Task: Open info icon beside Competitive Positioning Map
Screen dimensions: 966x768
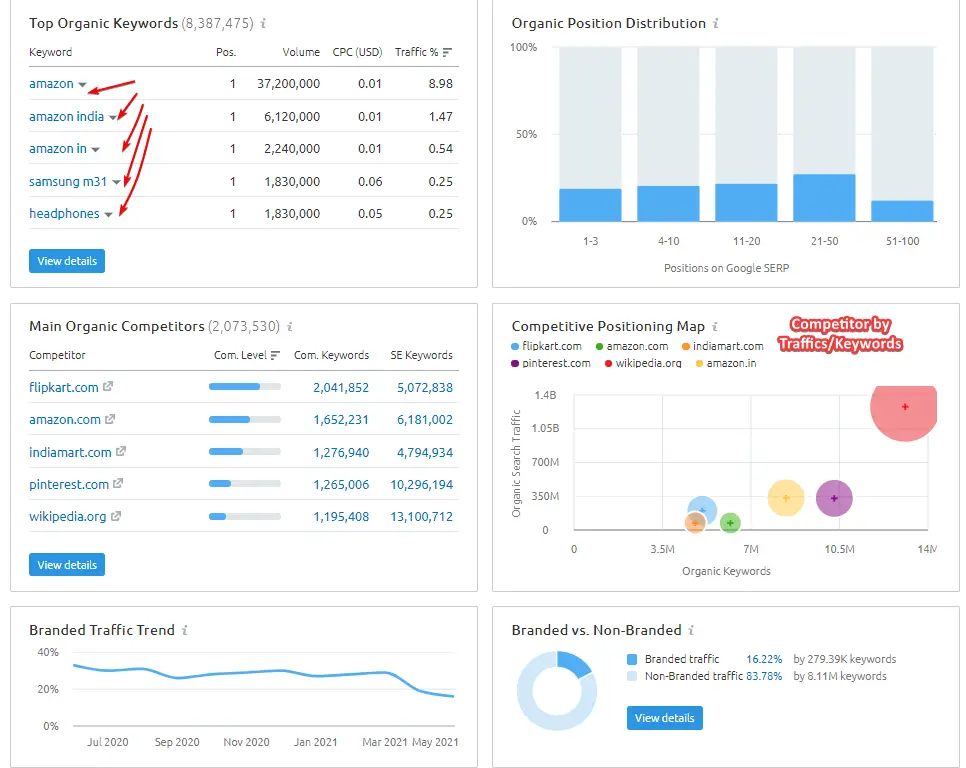Action: pos(715,326)
